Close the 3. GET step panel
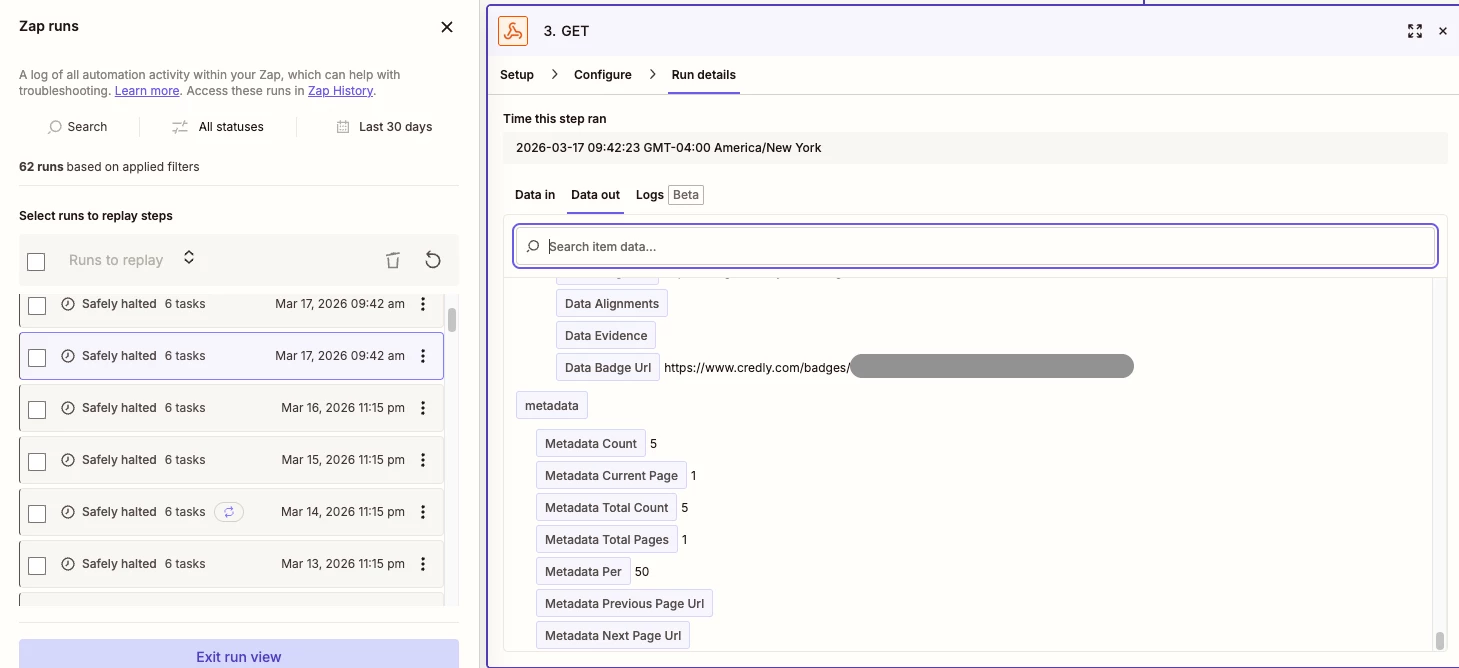Viewport: 1459px width, 668px height. [x=1443, y=31]
